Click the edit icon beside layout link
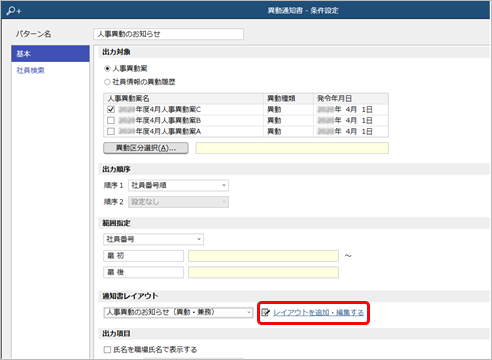492x360 pixels. point(265,312)
